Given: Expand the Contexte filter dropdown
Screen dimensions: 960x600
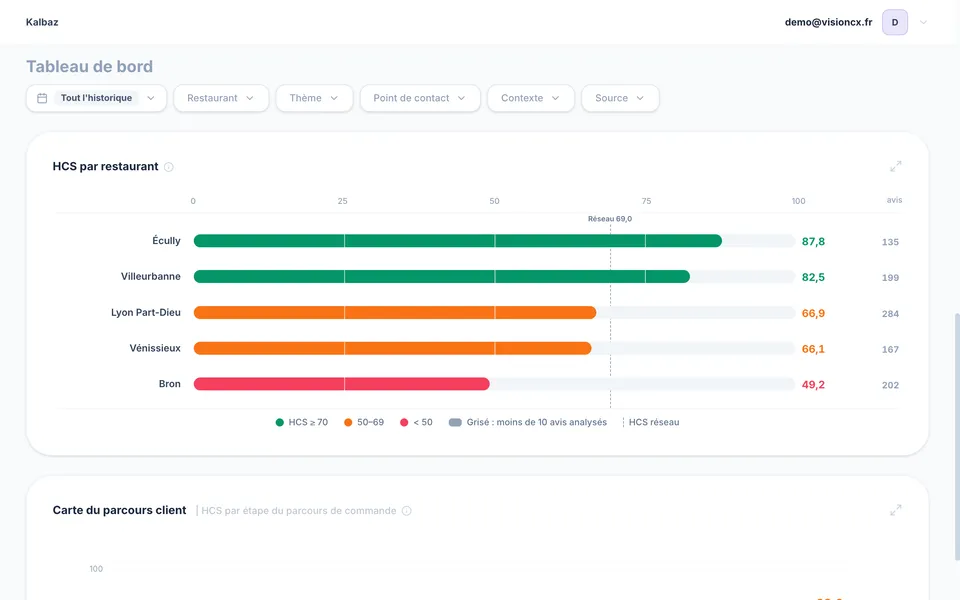Looking at the screenshot, I should 531,98.
